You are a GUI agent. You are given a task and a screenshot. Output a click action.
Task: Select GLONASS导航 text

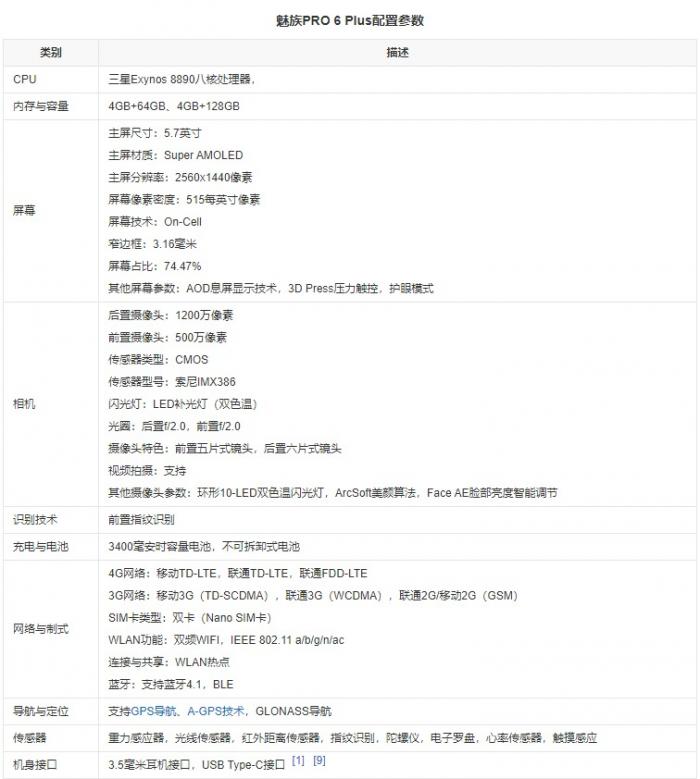[293, 711]
